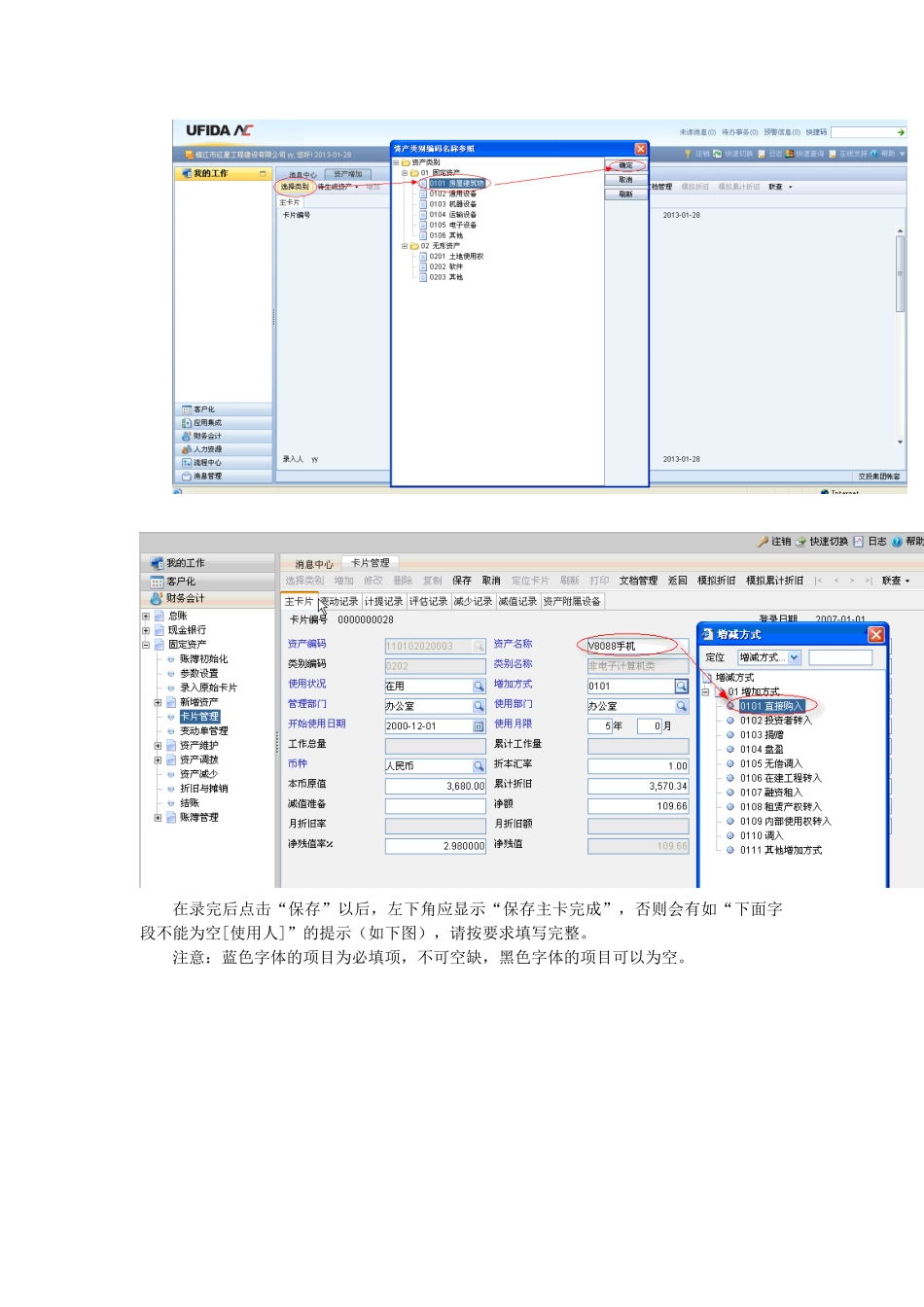Open lookup icon beside 管理部门 field
Image resolution: width=924 pixels, height=1307 pixels.
click(x=479, y=707)
